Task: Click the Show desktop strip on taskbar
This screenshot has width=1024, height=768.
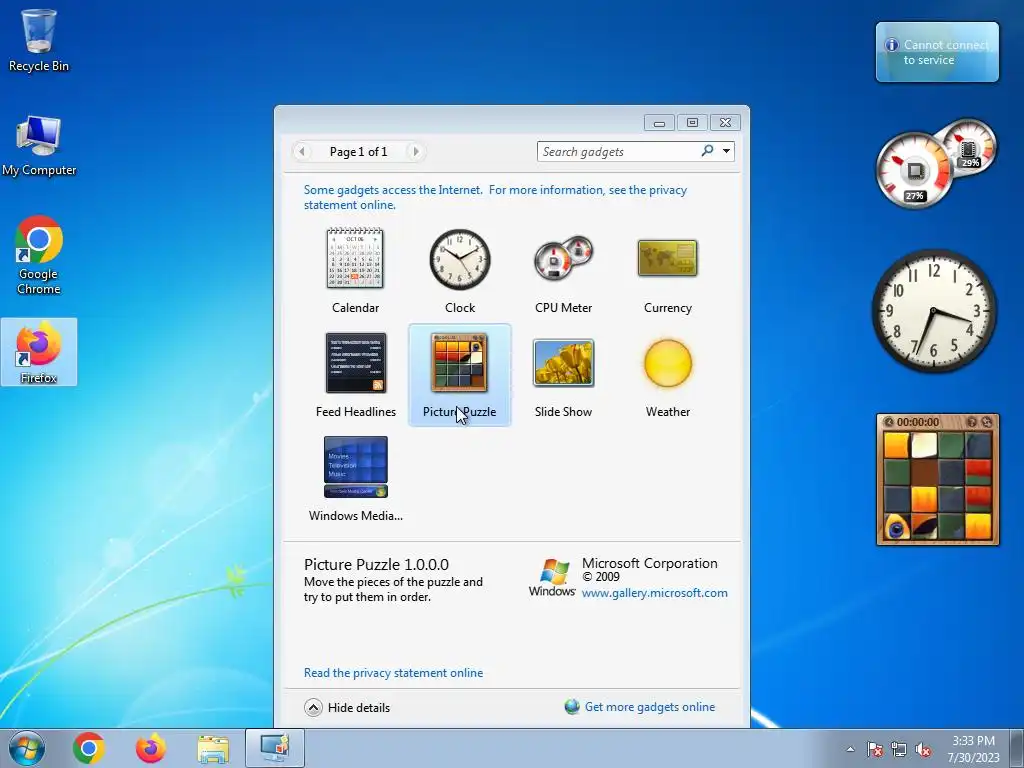Action: (1017, 748)
